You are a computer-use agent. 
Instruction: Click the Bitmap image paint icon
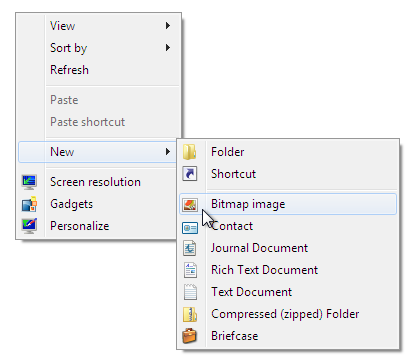[190, 204]
